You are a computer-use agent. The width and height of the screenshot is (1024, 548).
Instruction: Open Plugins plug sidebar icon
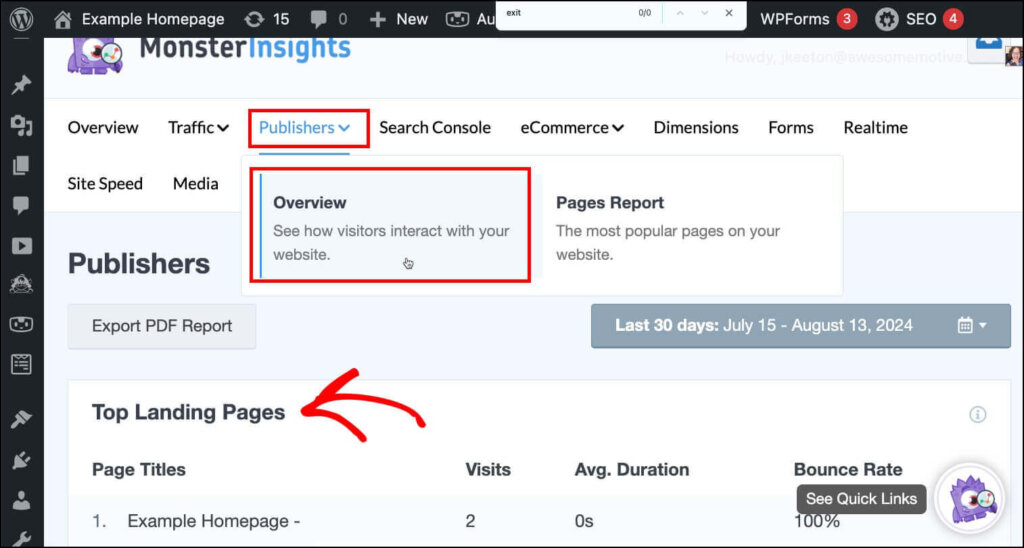22,460
